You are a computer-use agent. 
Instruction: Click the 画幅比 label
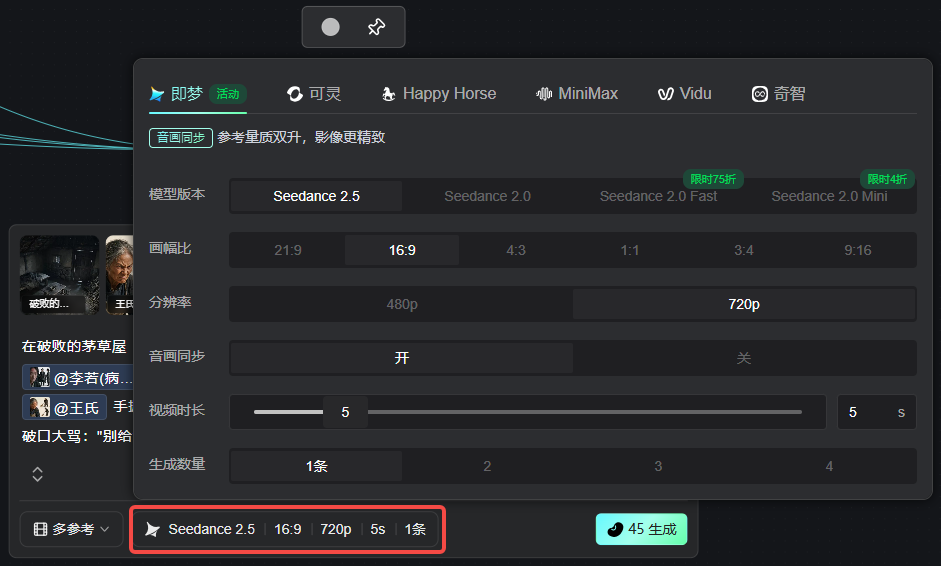point(170,248)
